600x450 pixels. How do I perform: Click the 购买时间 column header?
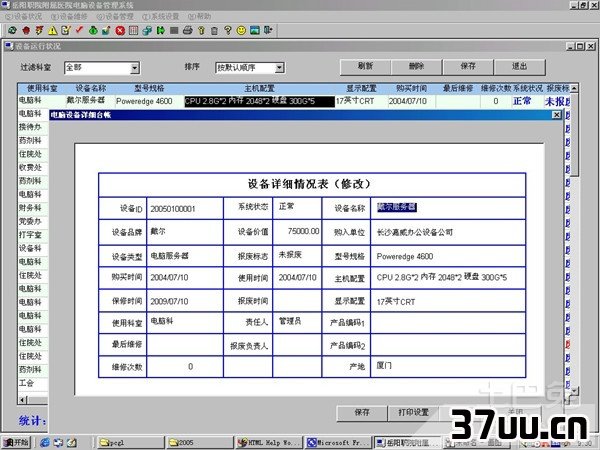tap(412, 88)
